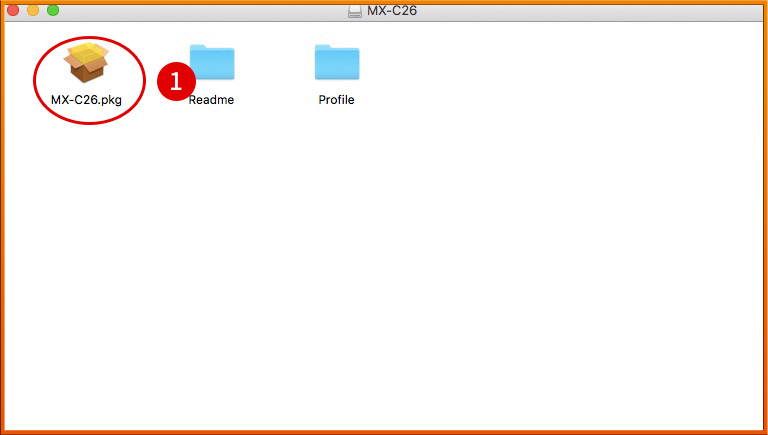The width and height of the screenshot is (768, 435).
Task: Select the Profile folder icon
Action: coord(336,63)
